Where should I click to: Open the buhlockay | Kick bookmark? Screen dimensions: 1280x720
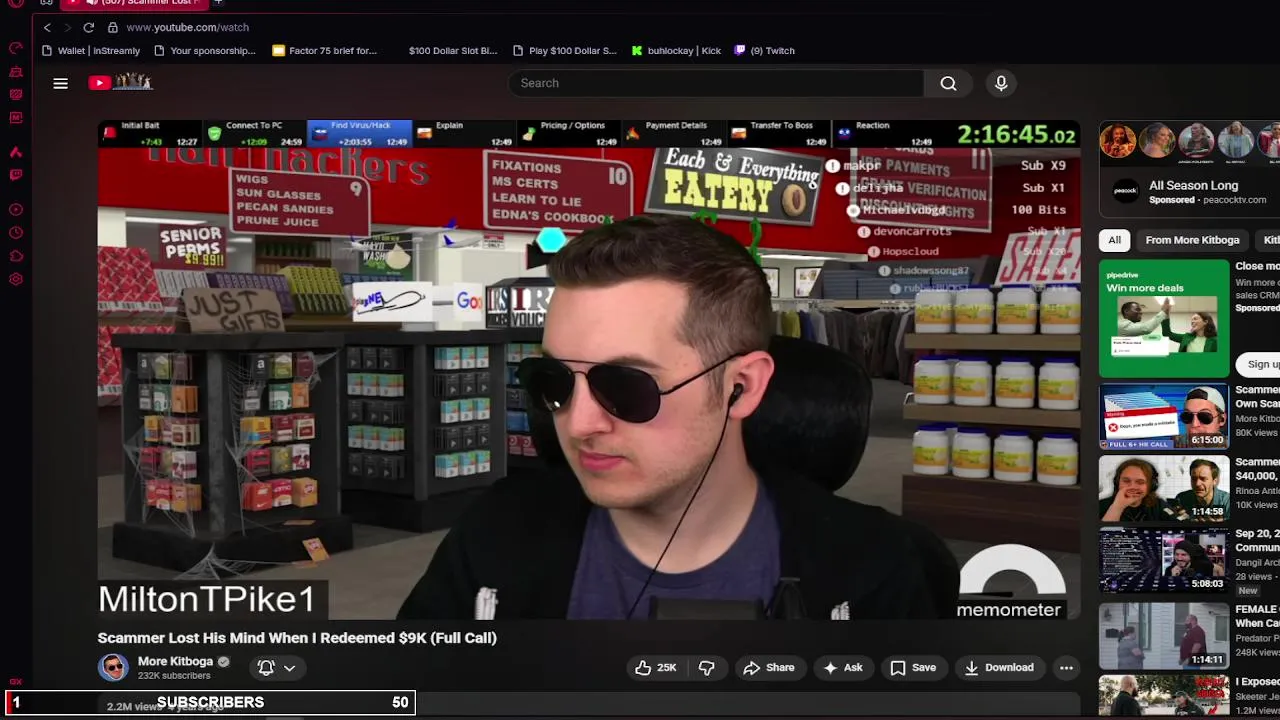[676, 50]
